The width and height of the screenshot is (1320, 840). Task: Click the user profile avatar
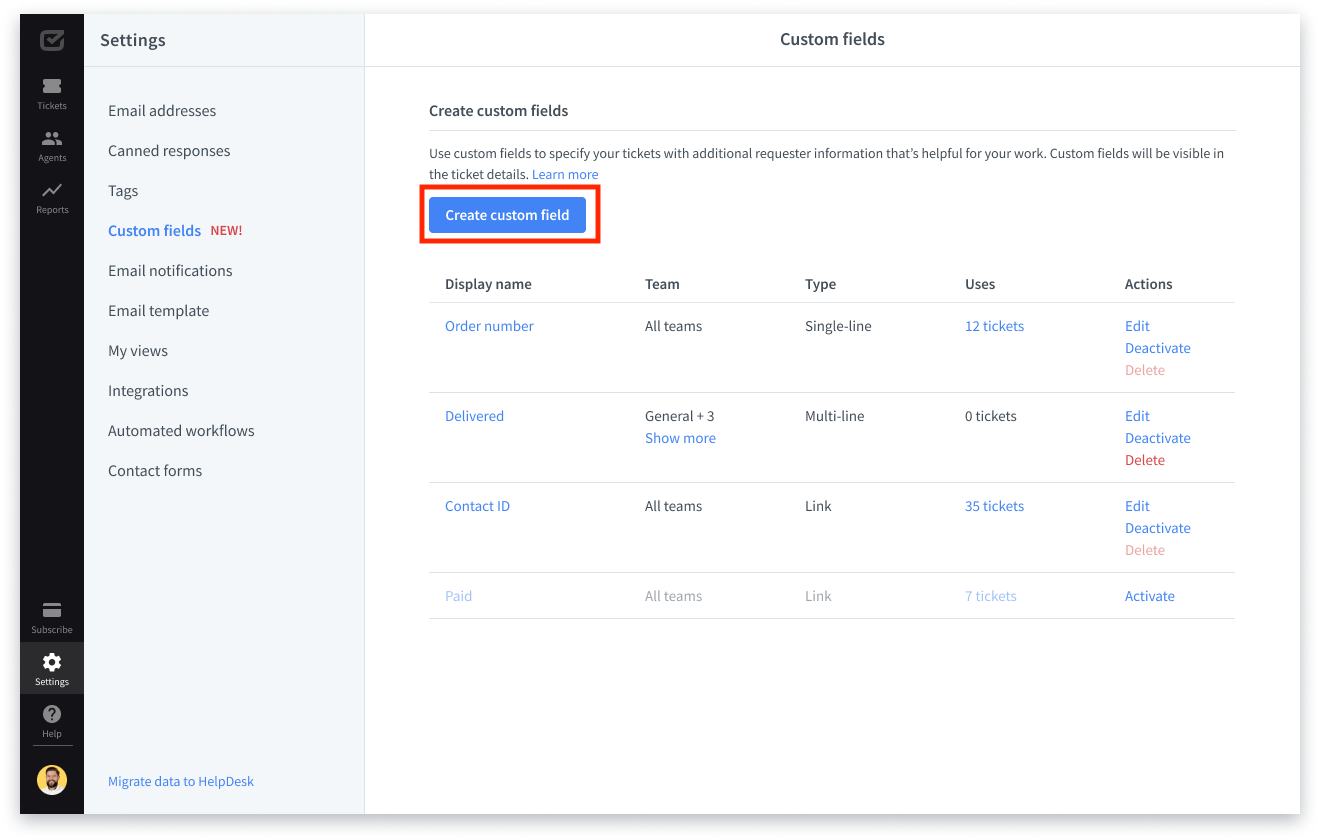click(52, 780)
